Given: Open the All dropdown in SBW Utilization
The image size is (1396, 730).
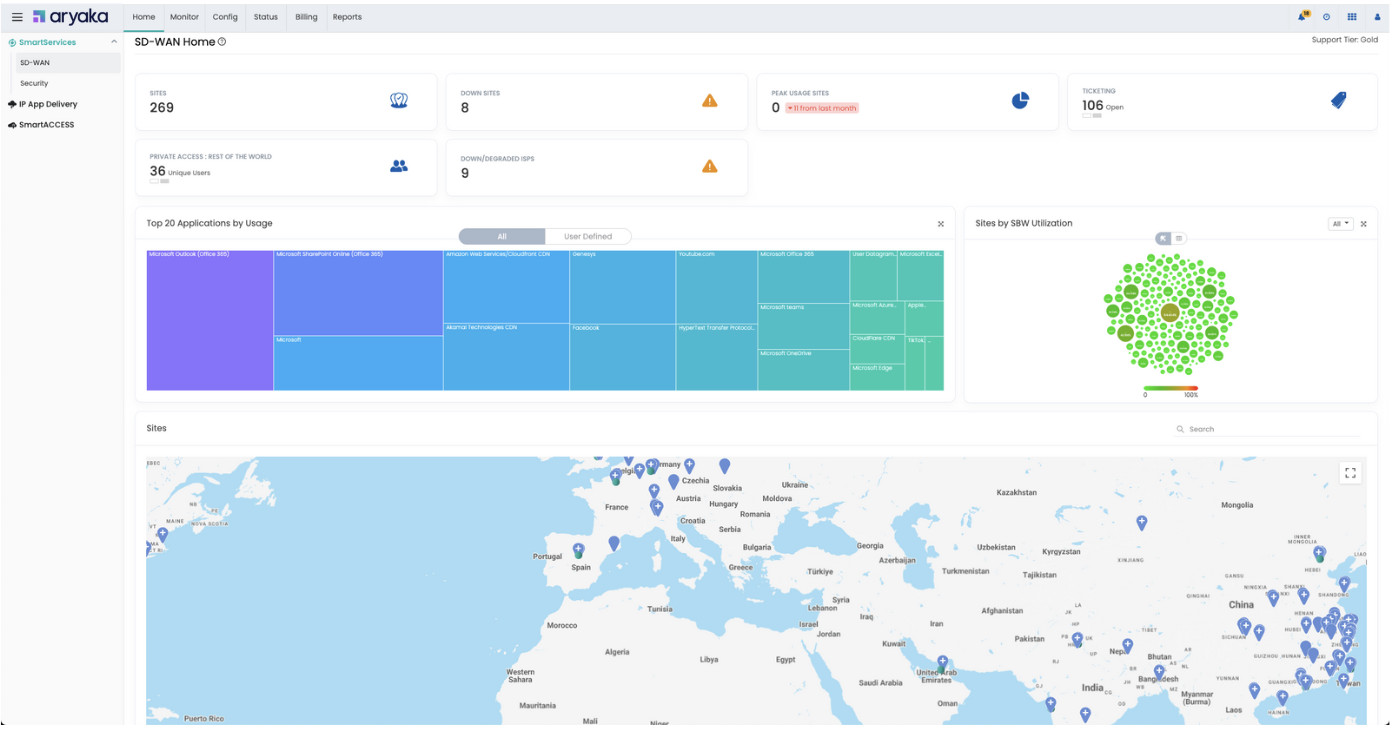Looking at the screenshot, I should coord(1340,224).
